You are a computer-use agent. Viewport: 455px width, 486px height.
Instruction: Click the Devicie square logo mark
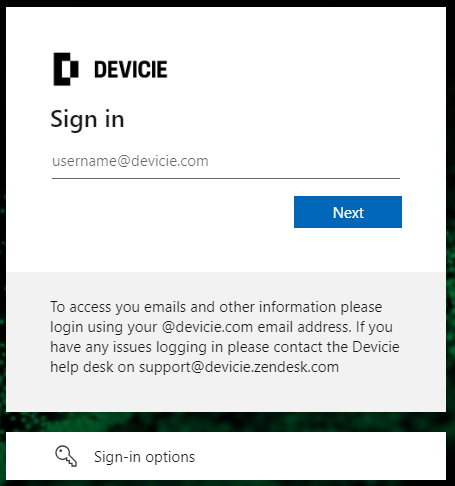(x=66, y=69)
